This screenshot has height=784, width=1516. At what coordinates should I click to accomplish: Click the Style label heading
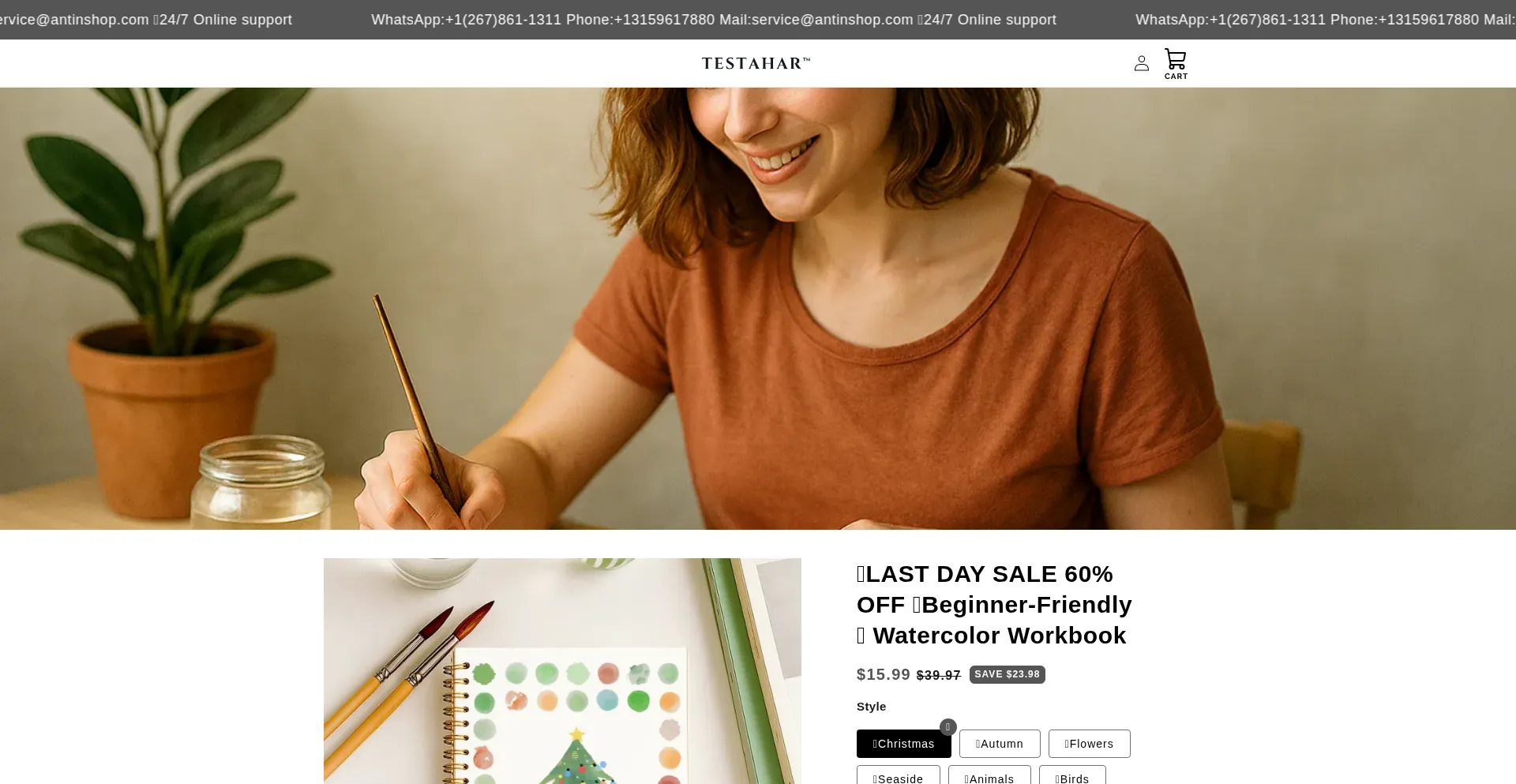coord(871,707)
